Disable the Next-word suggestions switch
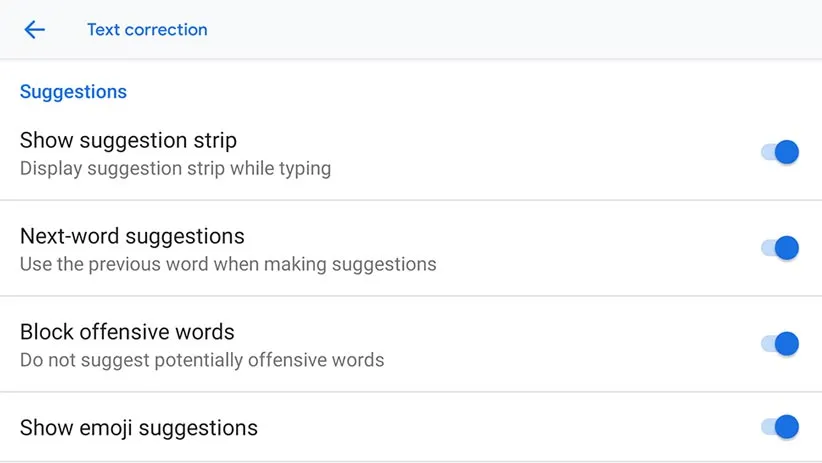 (x=780, y=248)
